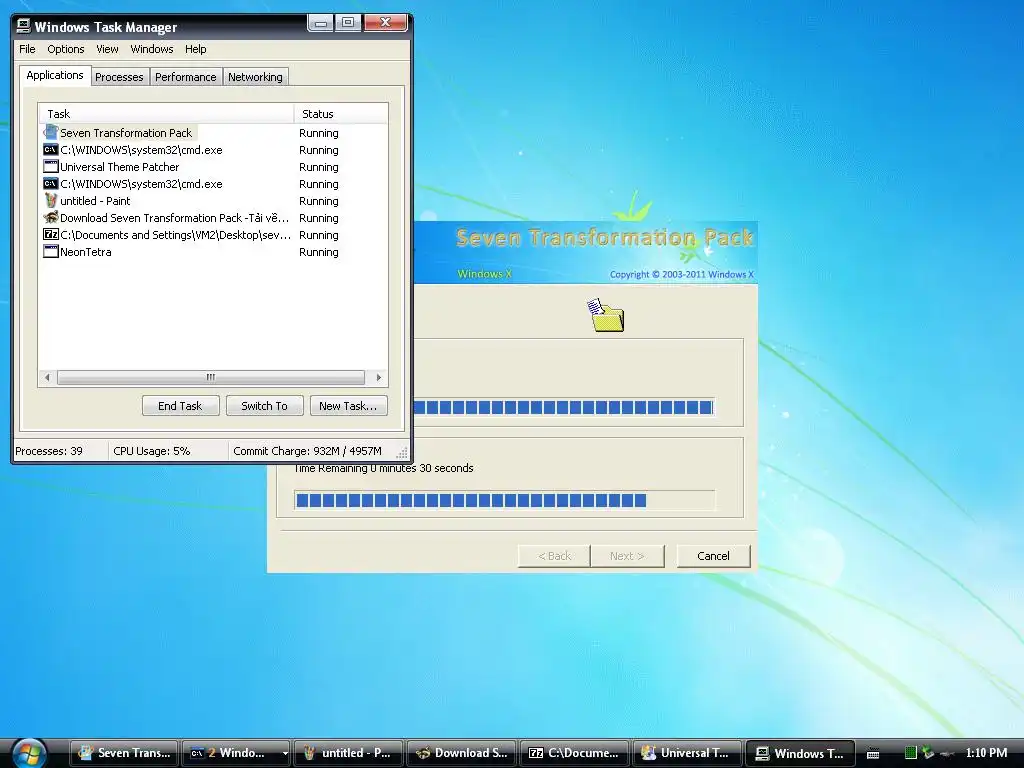
Task: Open the Help menu in Task Manager
Action: pos(195,49)
